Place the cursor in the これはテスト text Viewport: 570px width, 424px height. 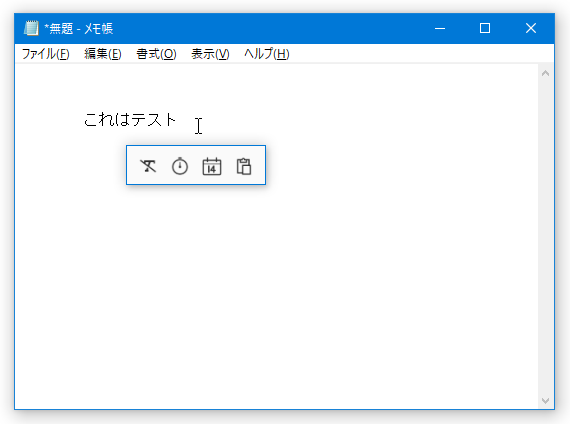(x=130, y=120)
